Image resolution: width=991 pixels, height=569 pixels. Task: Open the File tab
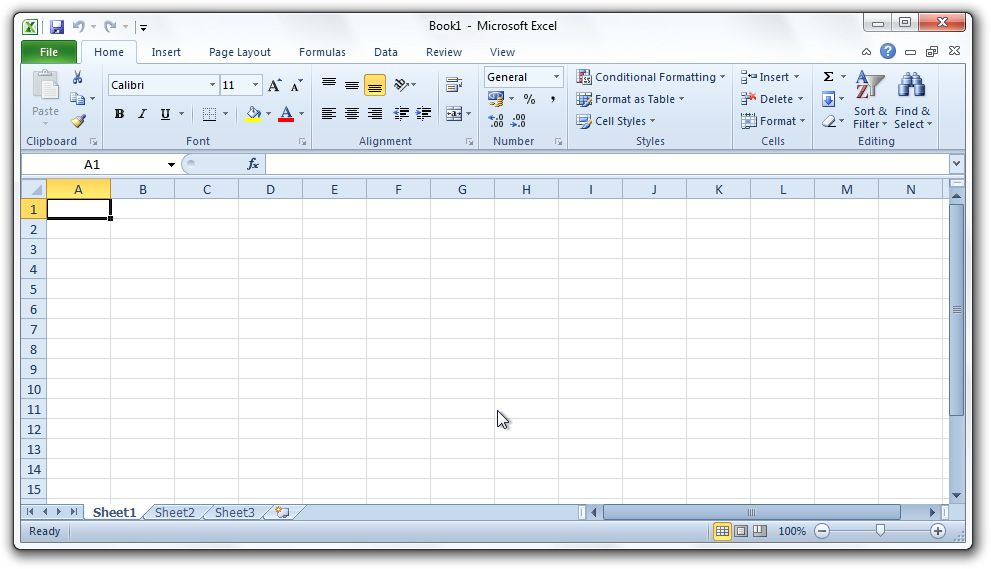click(x=49, y=52)
